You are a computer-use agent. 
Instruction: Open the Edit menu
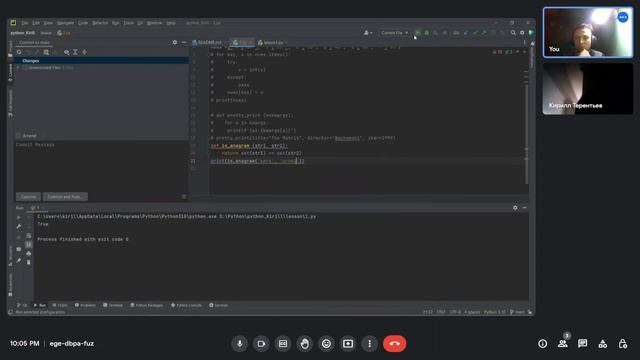point(36,23)
